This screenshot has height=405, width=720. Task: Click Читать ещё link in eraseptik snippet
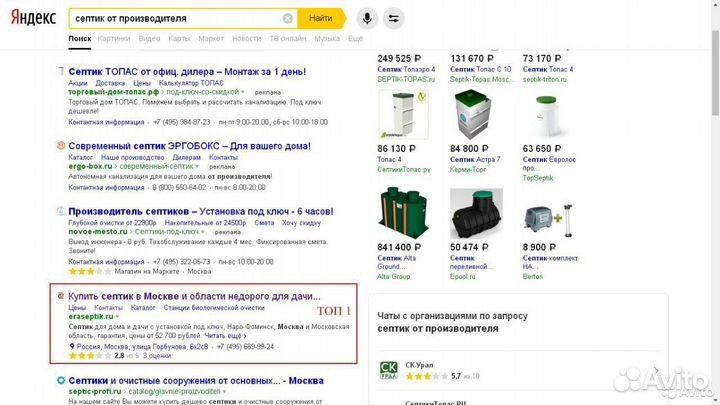point(225,336)
